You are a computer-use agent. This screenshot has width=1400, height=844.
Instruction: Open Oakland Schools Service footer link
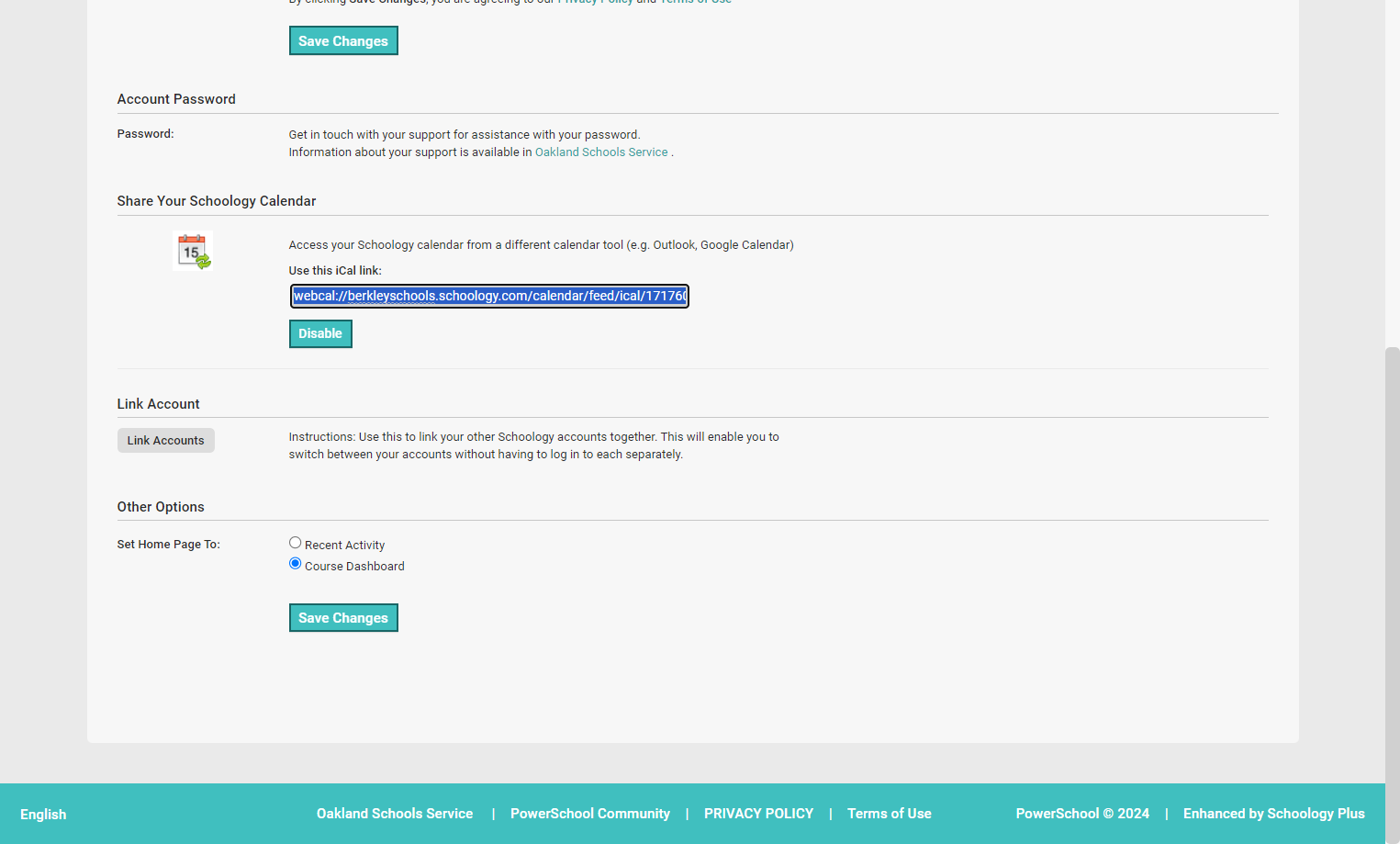[x=395, y=814]
